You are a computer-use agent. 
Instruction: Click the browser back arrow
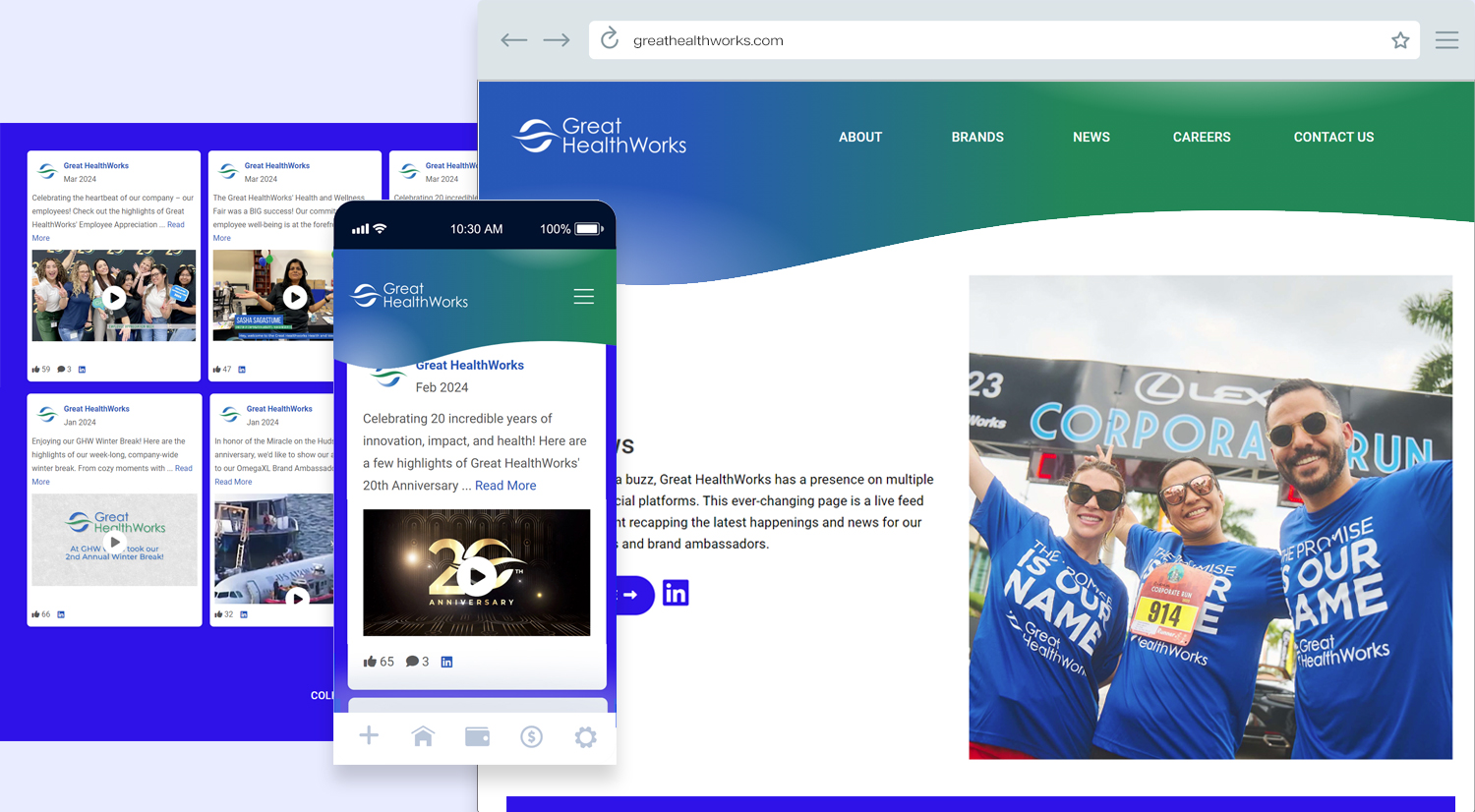coord(513,40)
